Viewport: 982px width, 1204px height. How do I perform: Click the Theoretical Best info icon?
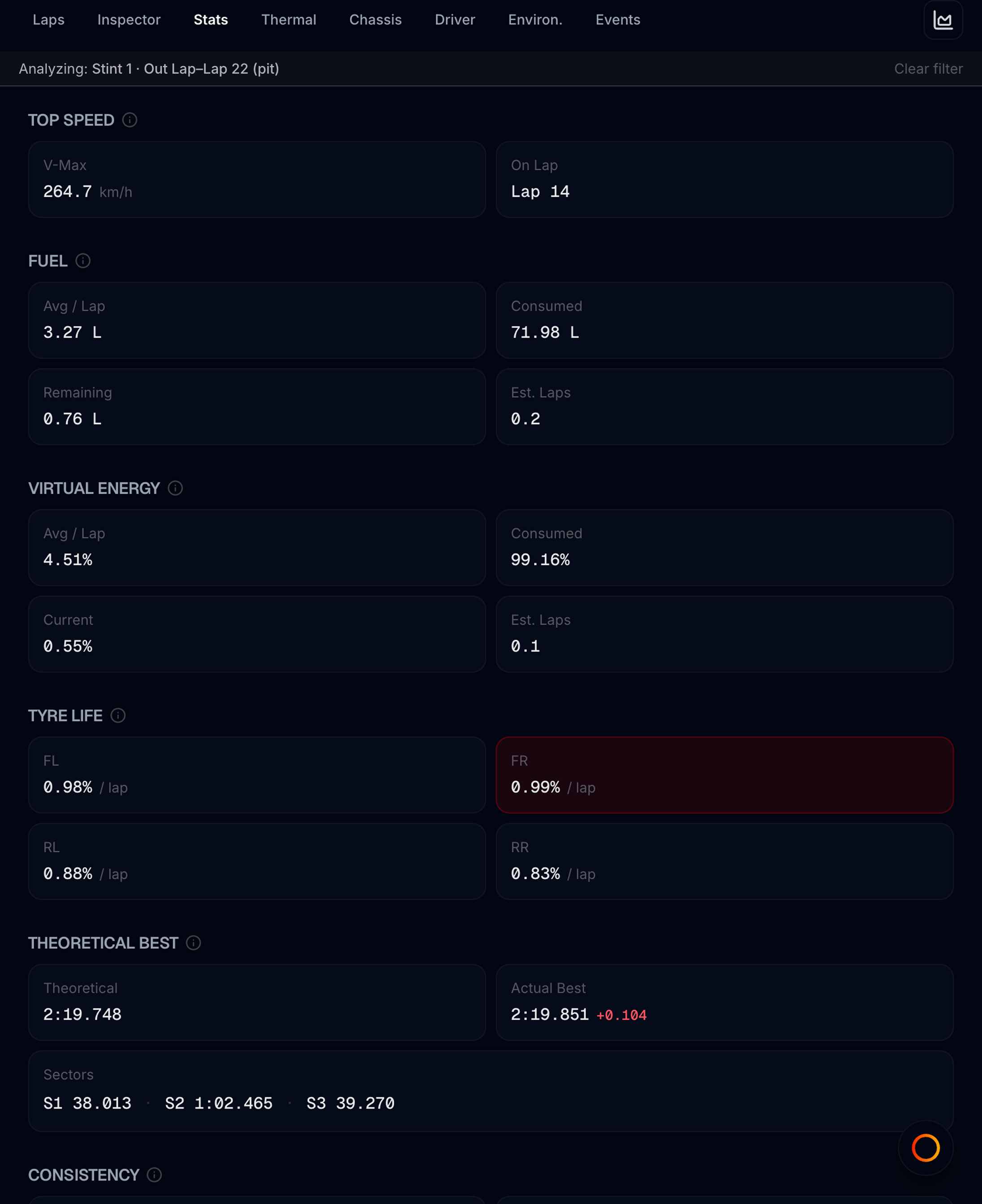tap(194, 943)
